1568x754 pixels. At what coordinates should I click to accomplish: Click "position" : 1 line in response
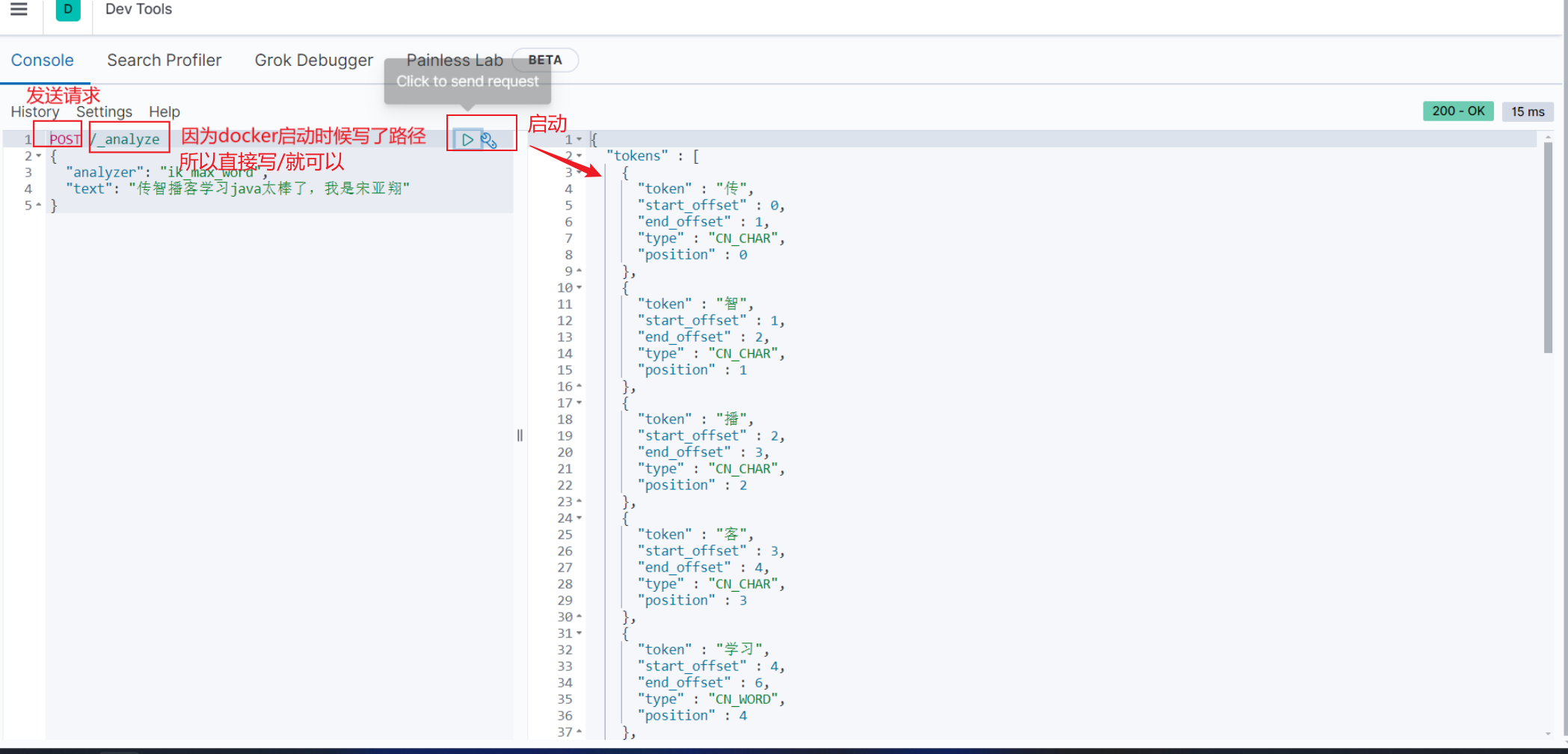(x=692, y=370)
